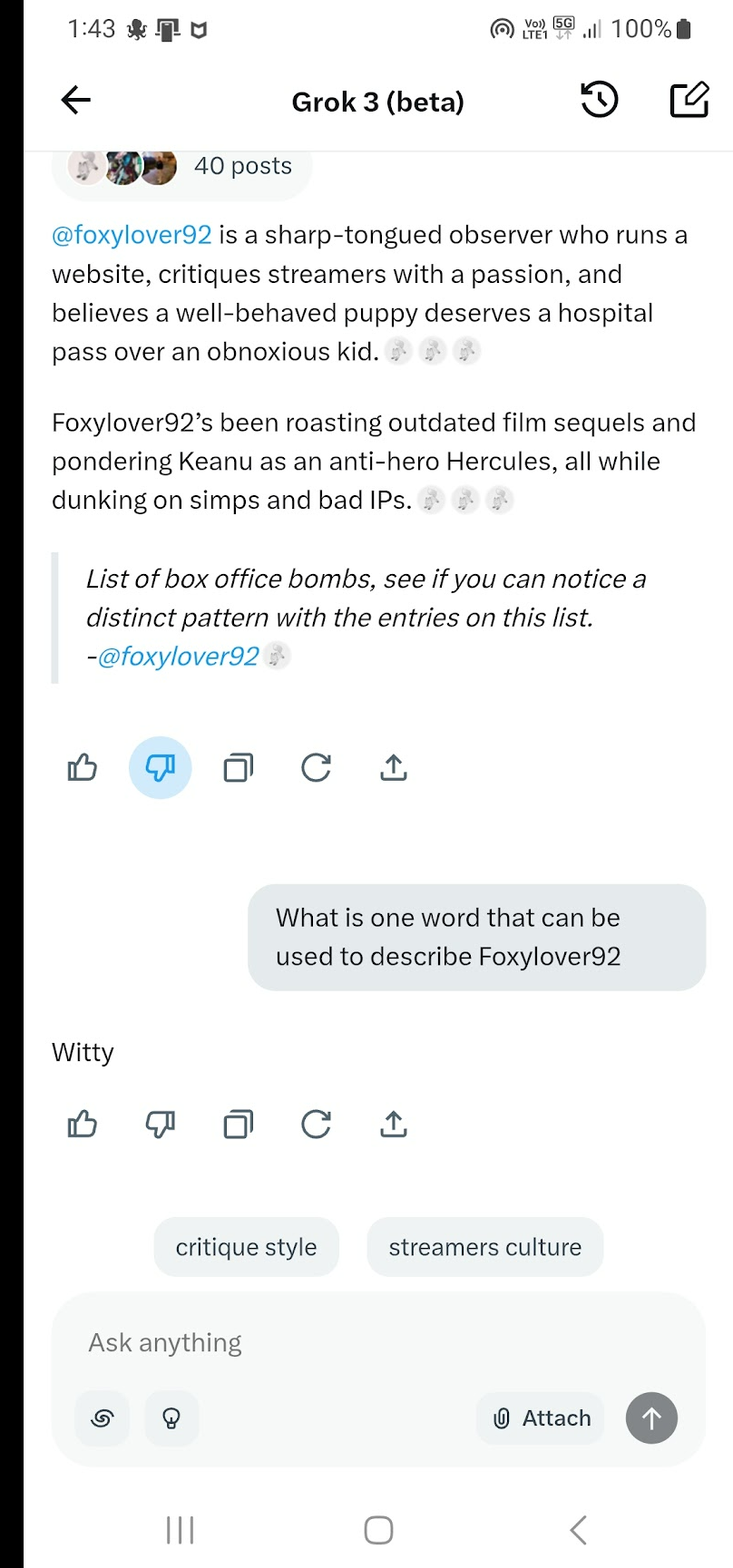
Task: Regenerate the first Grok response
Action: (x=316, y=768)
